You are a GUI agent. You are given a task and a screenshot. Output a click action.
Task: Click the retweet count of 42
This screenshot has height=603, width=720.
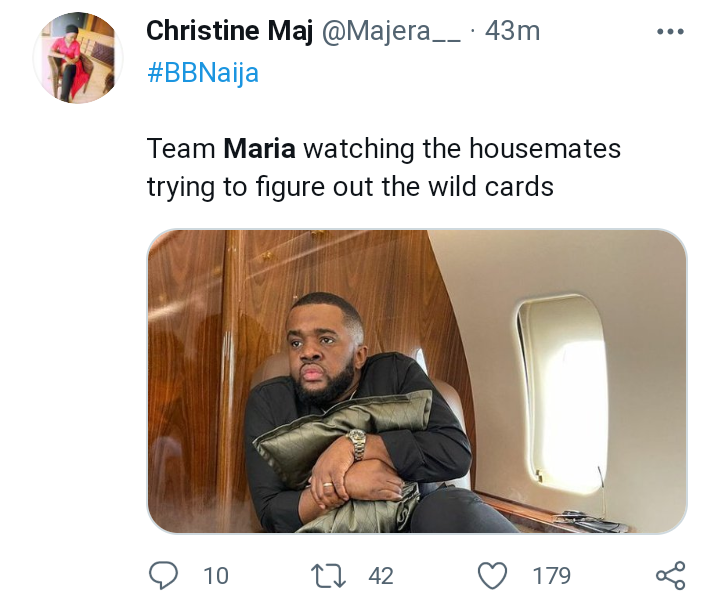pos(380,576)
